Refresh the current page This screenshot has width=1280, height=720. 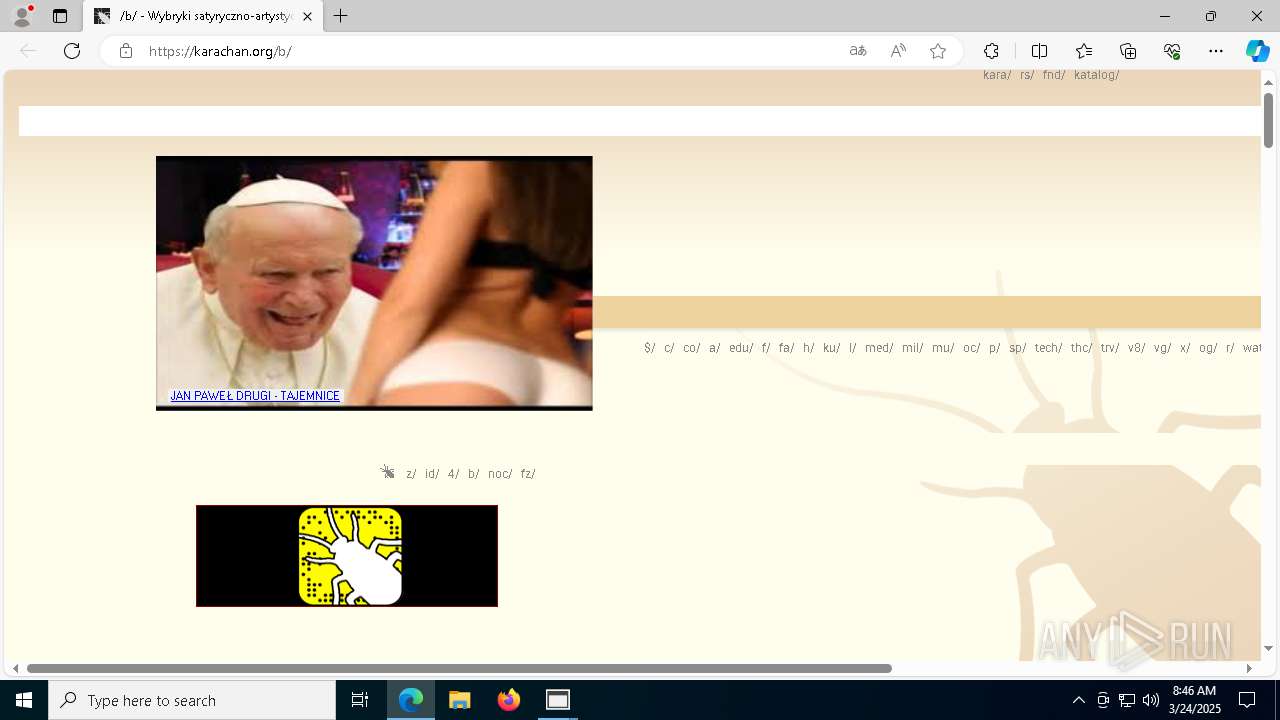click(x=72, y=51)
